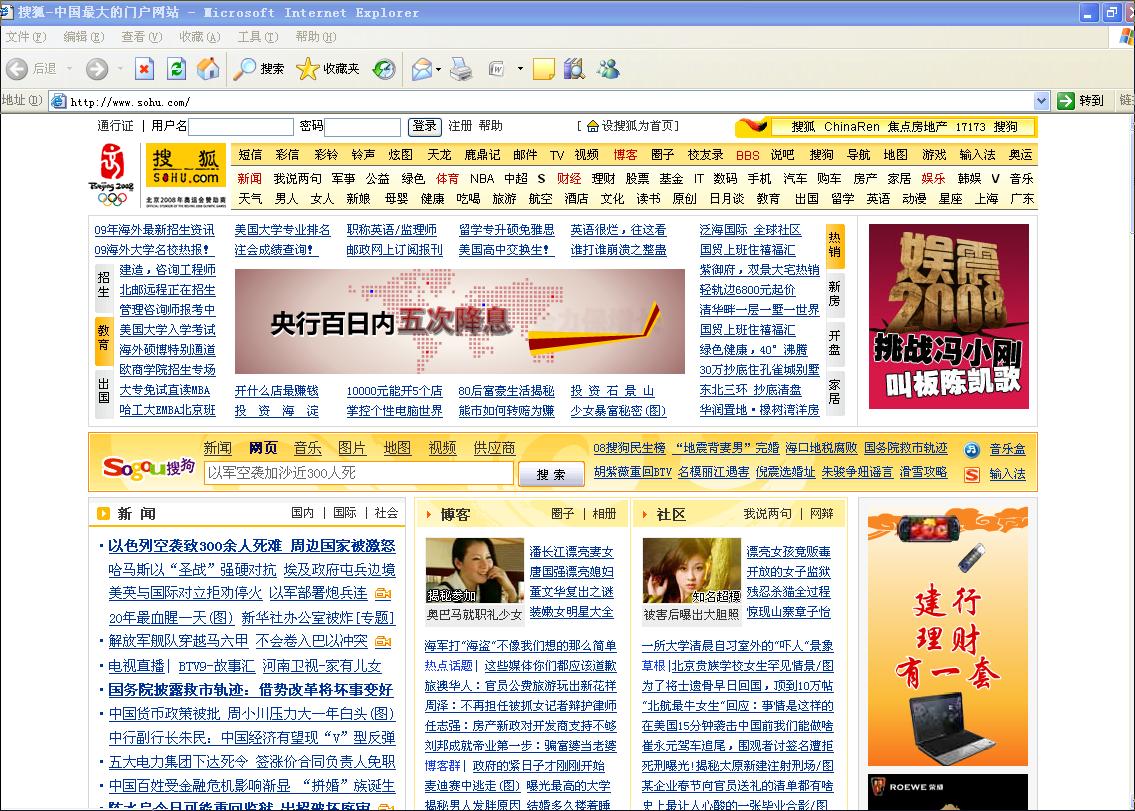Open the 编辑(E) menu
1135x811 pixels.
click(84, 36)
